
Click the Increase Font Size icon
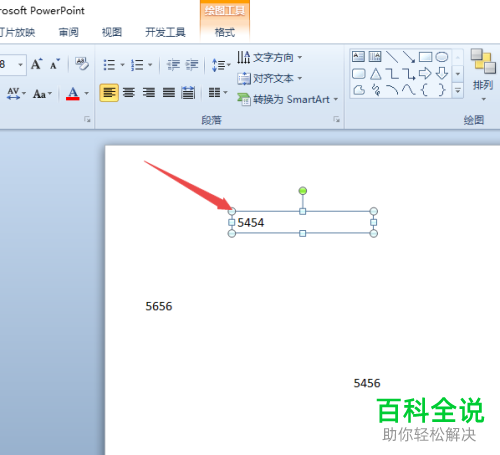click(37, 64)
